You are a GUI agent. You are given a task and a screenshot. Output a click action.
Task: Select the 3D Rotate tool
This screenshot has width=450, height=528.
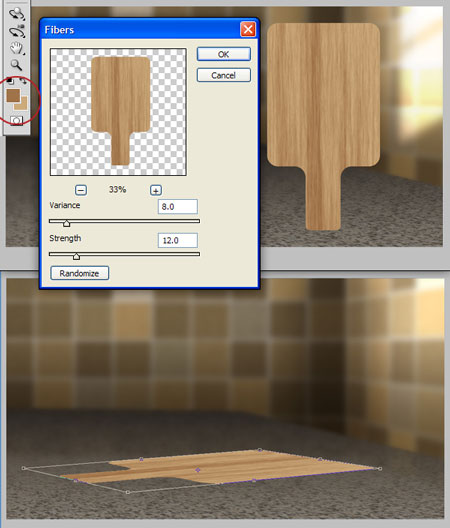pos(16,14)
